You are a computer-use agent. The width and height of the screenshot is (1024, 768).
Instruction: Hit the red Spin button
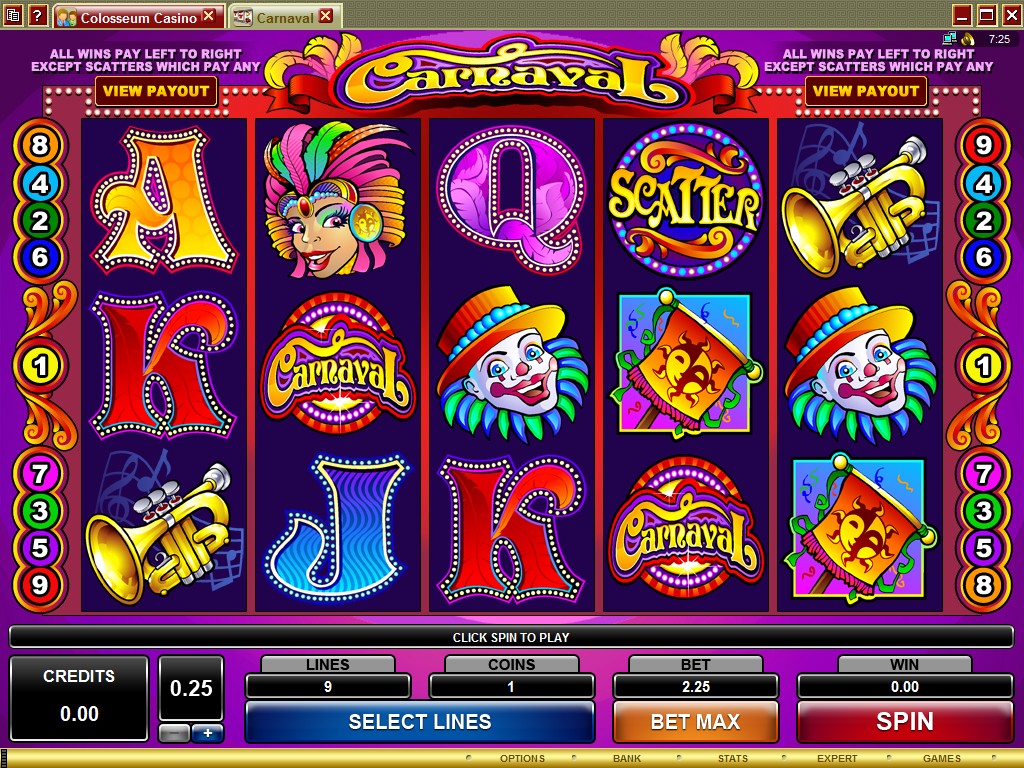pos(904,722)
